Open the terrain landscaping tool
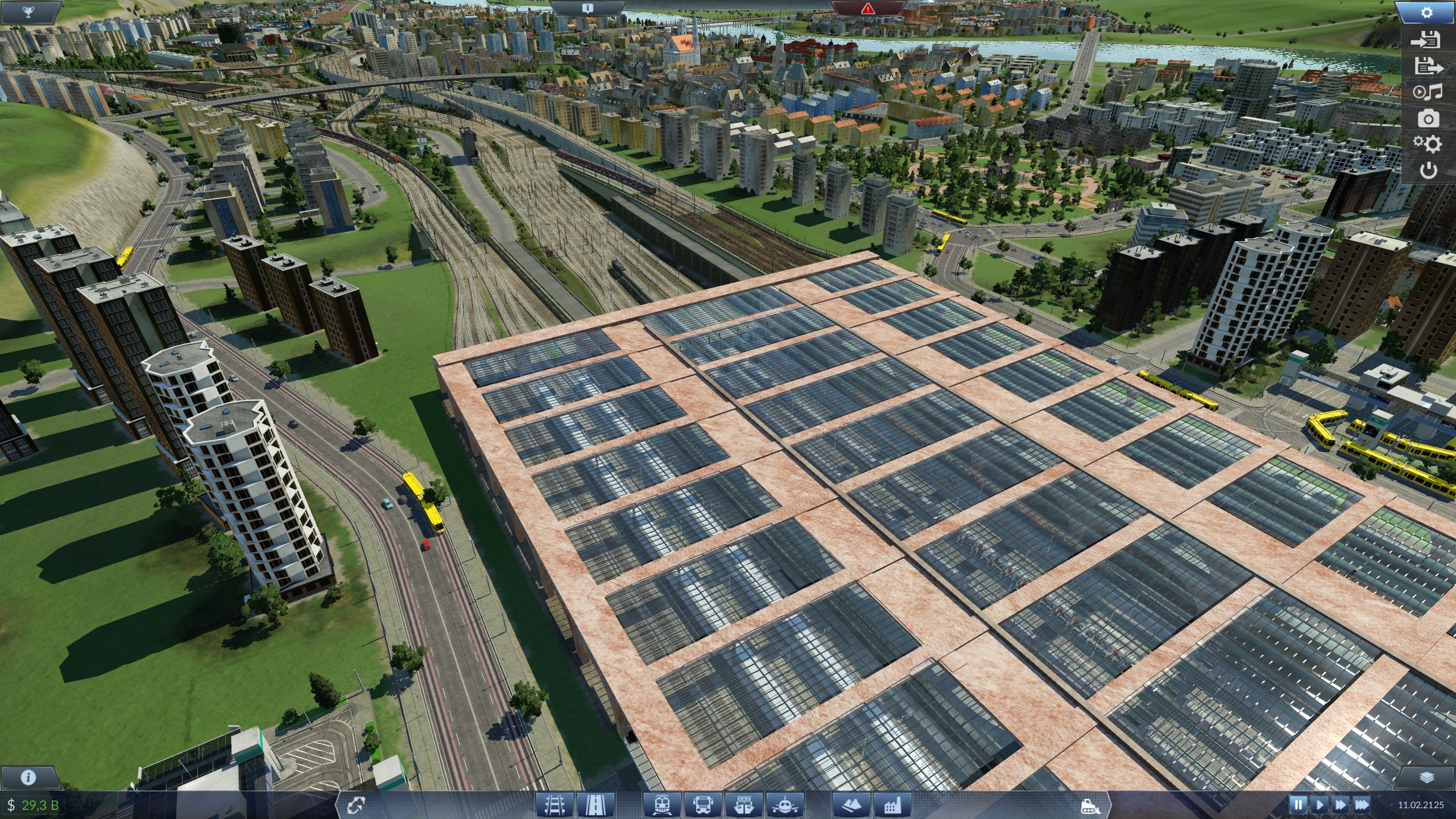Image resolution: width=1456 pixels, height=819 pixels. coord(851,805)
